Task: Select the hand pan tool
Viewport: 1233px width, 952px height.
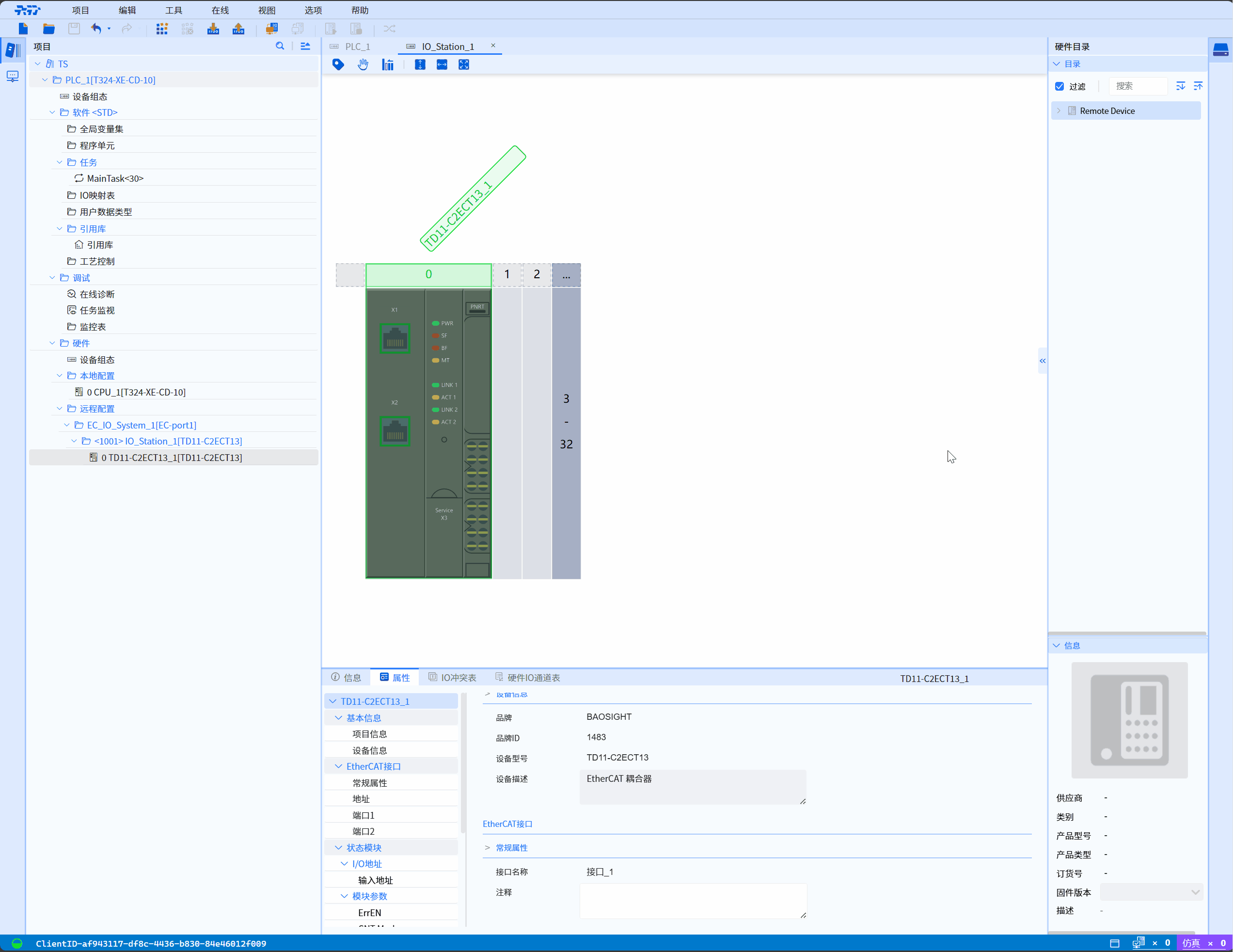Action: pyautogui.click(x=363, y=65)
